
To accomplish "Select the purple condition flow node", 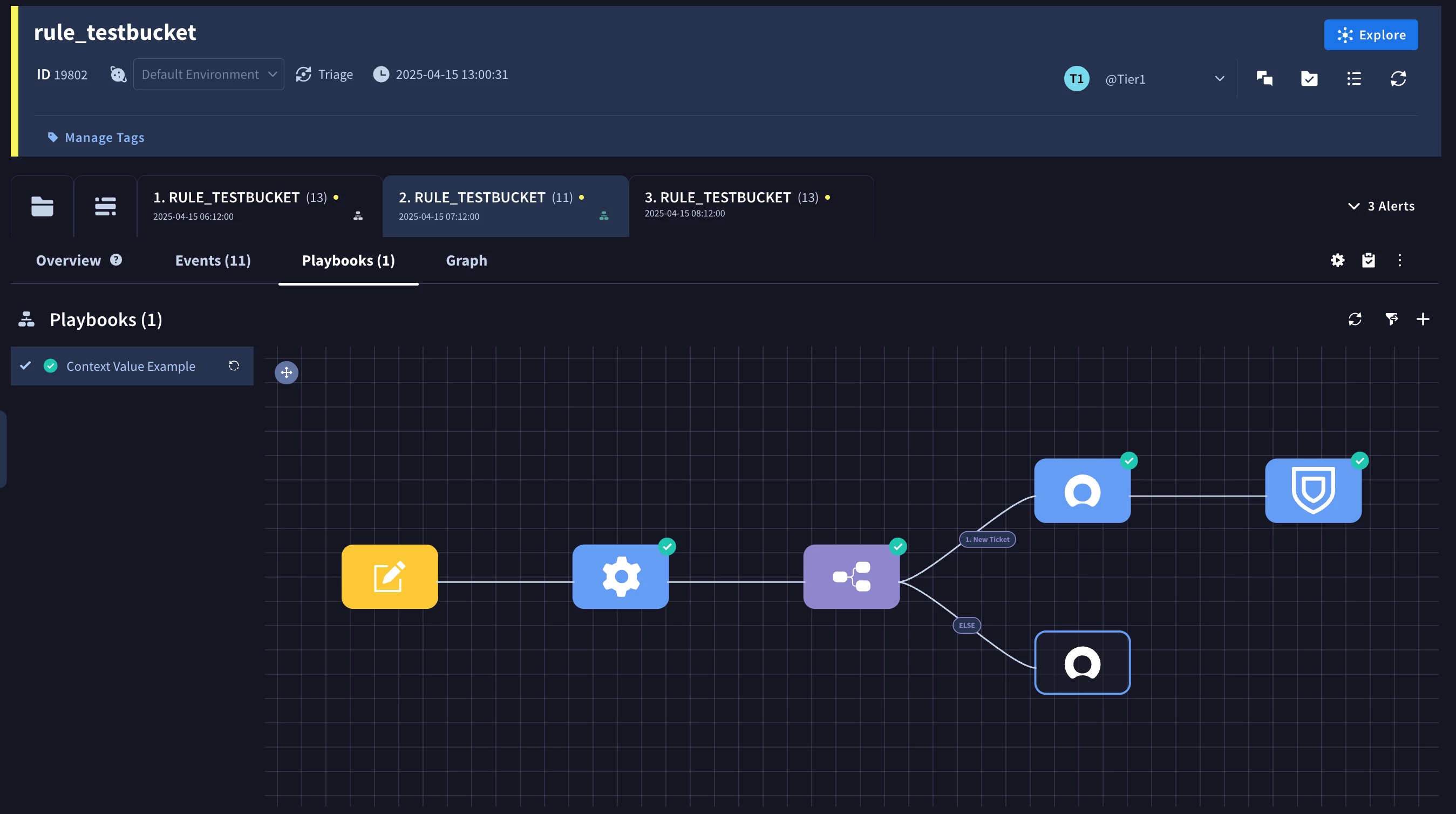I will (x=851, y=576).
